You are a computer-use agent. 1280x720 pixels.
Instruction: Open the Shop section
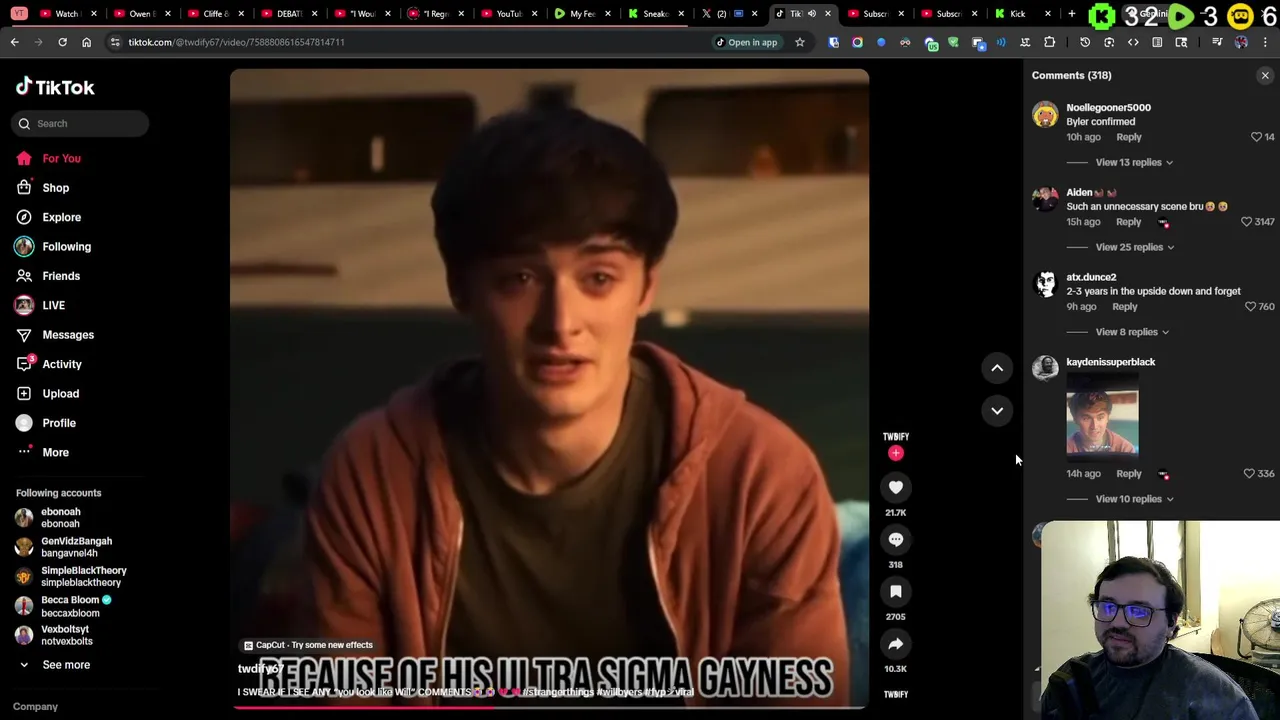(x=55, y=188)
